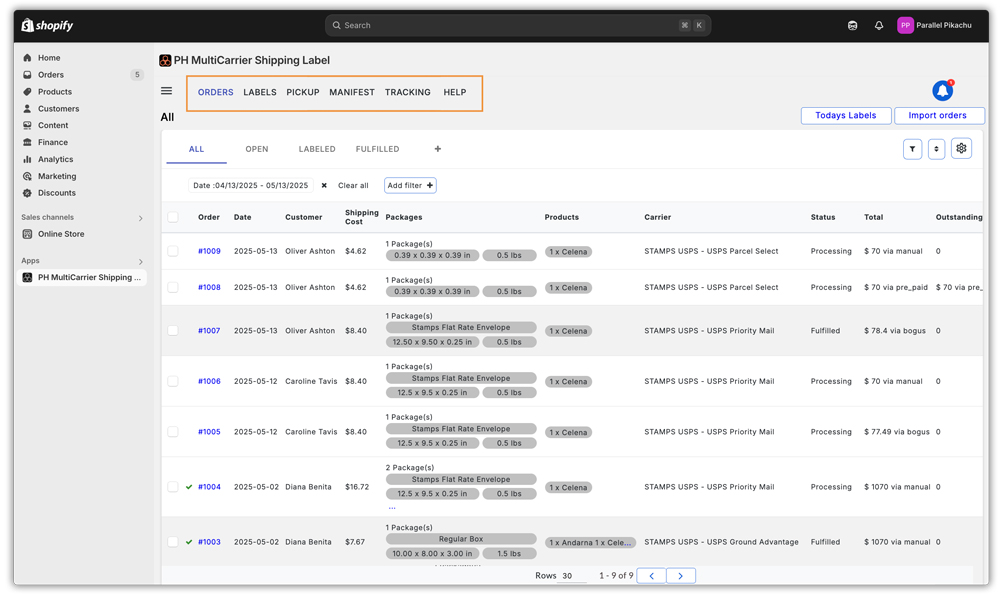Image resolution: width=1000 pixels, height=596 pixels.
Task: Select the FULFILLED tab
Action: pos(377,149)
